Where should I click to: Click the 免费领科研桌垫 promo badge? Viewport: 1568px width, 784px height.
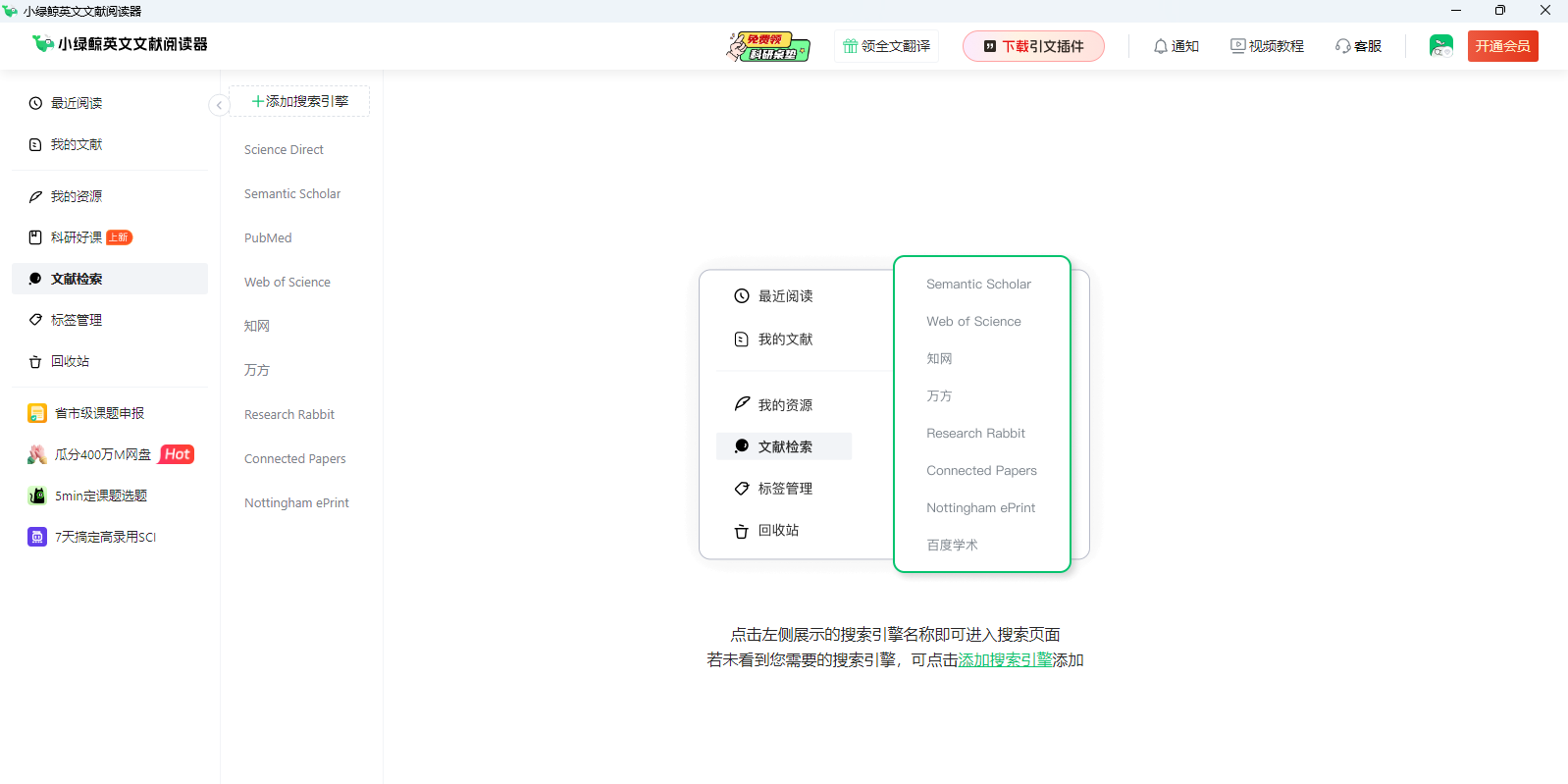click(768, 46)
